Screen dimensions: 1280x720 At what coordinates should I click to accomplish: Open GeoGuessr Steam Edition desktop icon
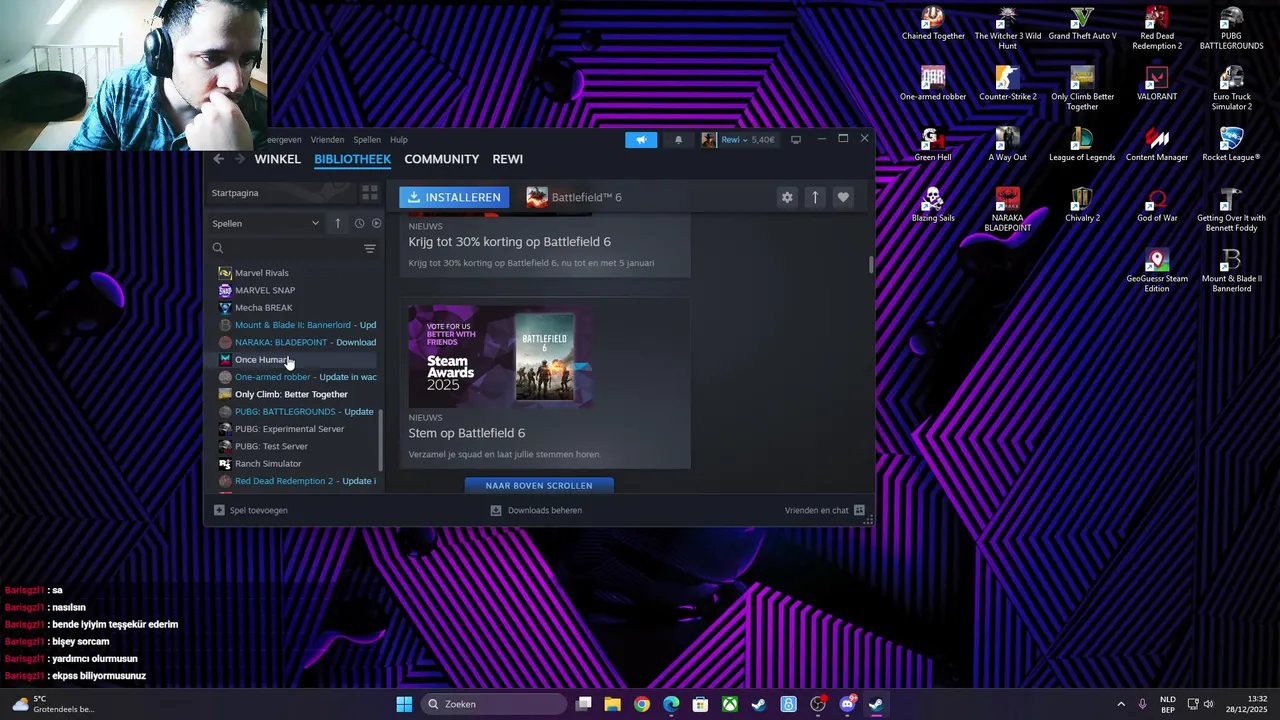pos(1157,271)
